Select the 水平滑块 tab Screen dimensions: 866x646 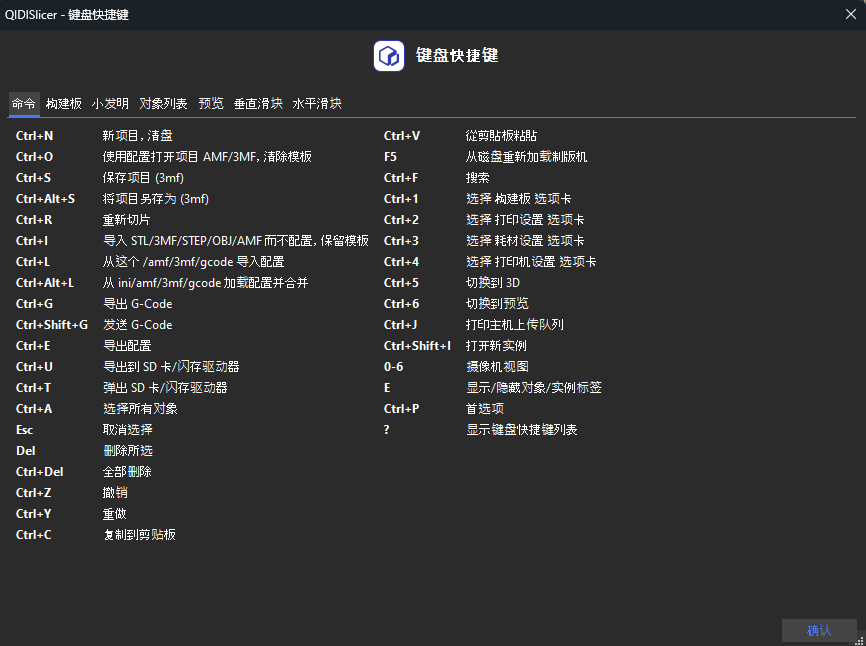[317, 103]
